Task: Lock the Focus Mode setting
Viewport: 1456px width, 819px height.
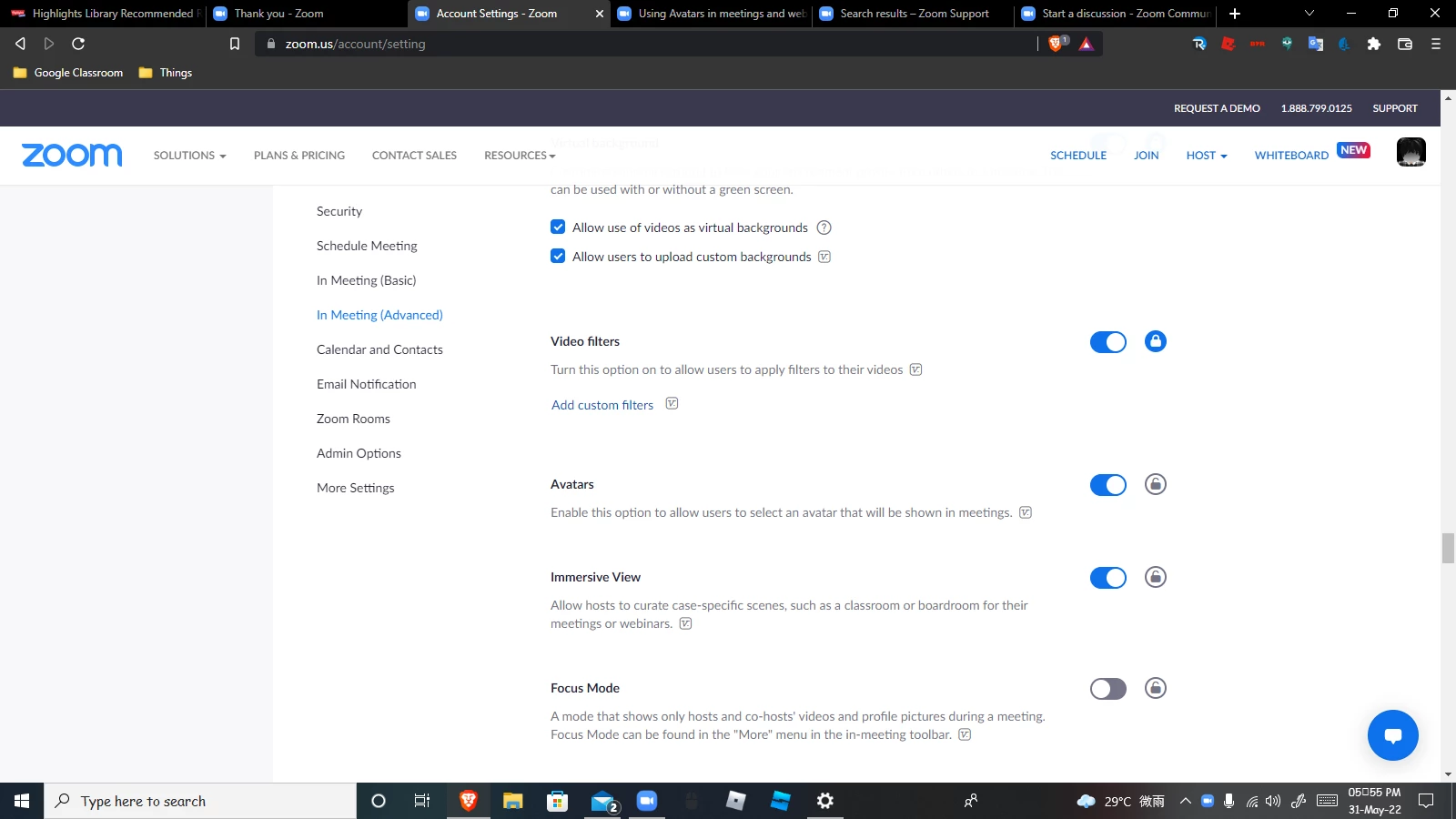Action: pyautogui.click(x=1156, y=688)
